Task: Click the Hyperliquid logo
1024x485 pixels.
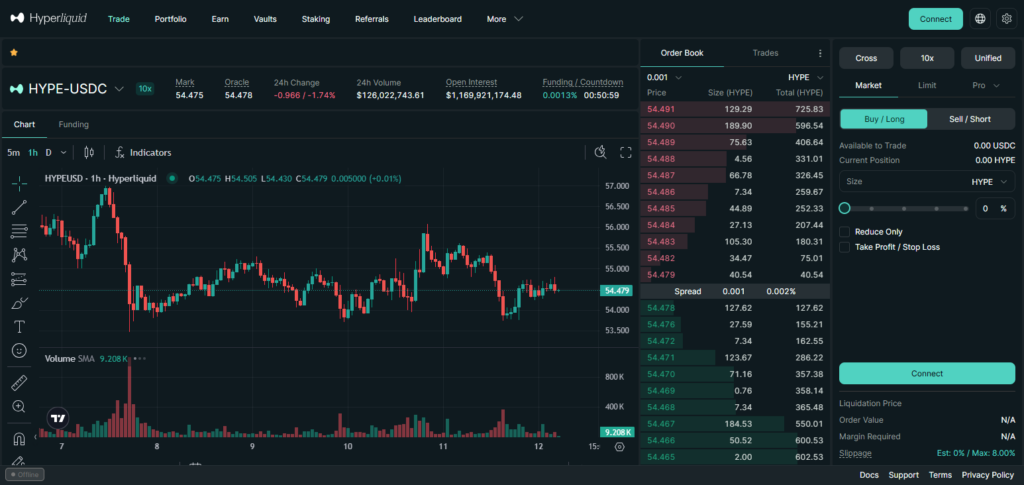Action: [x=48, y=18]
